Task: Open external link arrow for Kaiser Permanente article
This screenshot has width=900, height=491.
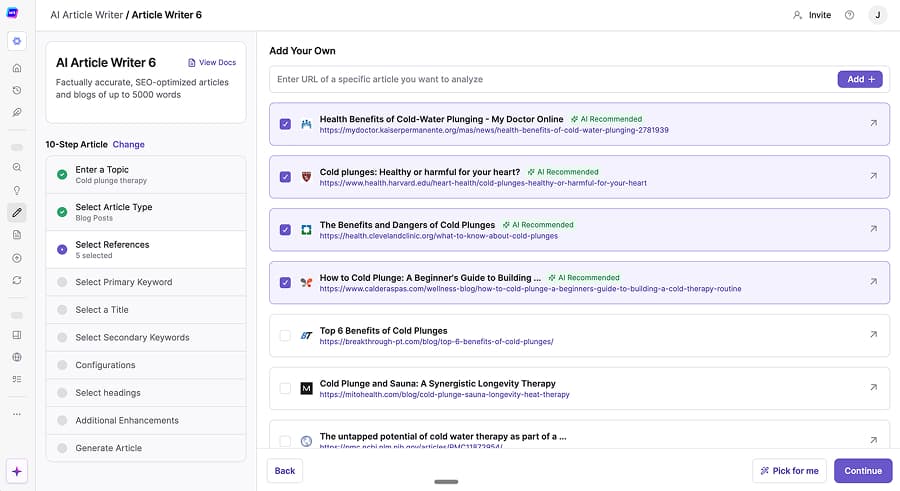Action: click(873, 123)
